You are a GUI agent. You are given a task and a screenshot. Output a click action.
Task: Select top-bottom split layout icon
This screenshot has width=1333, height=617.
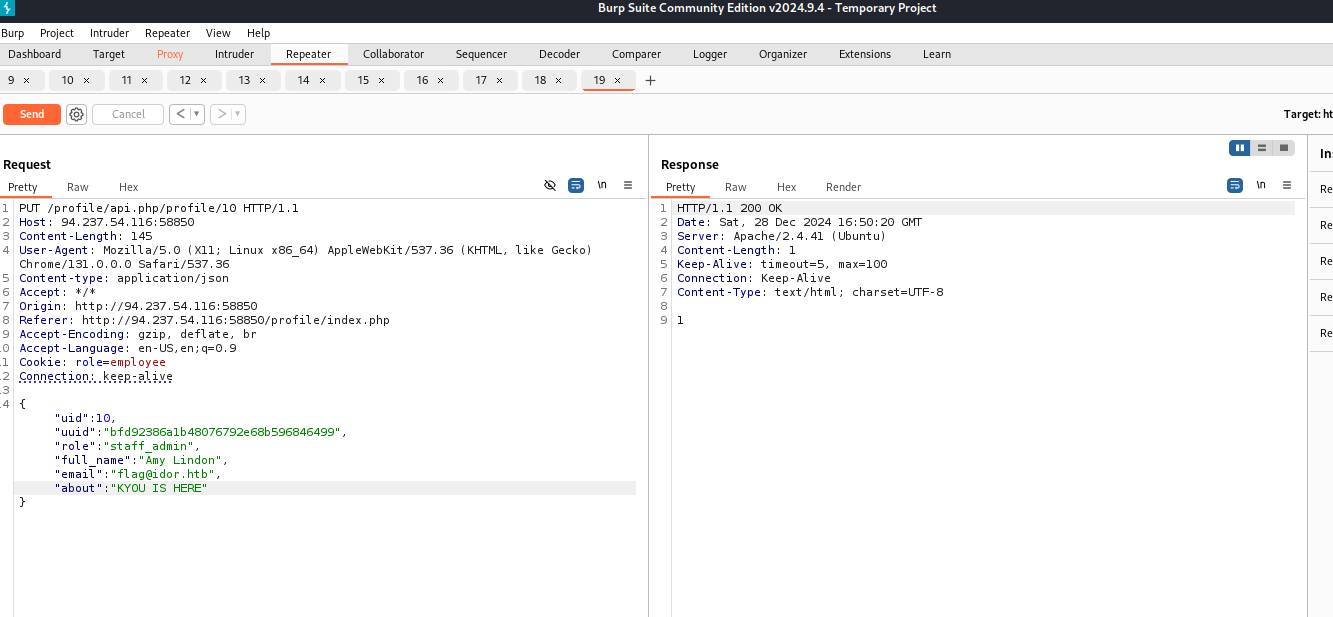[x=1262, y=148]
